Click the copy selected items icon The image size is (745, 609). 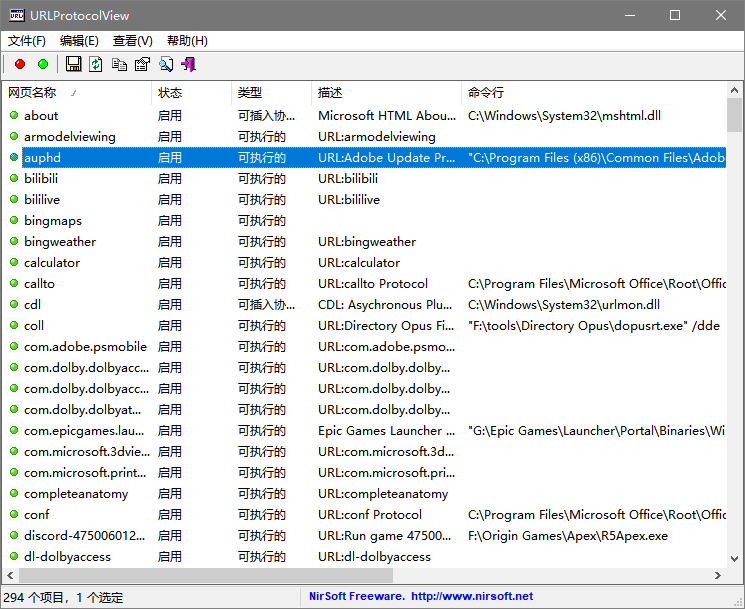pyautogui.click(x=119, y=65)
